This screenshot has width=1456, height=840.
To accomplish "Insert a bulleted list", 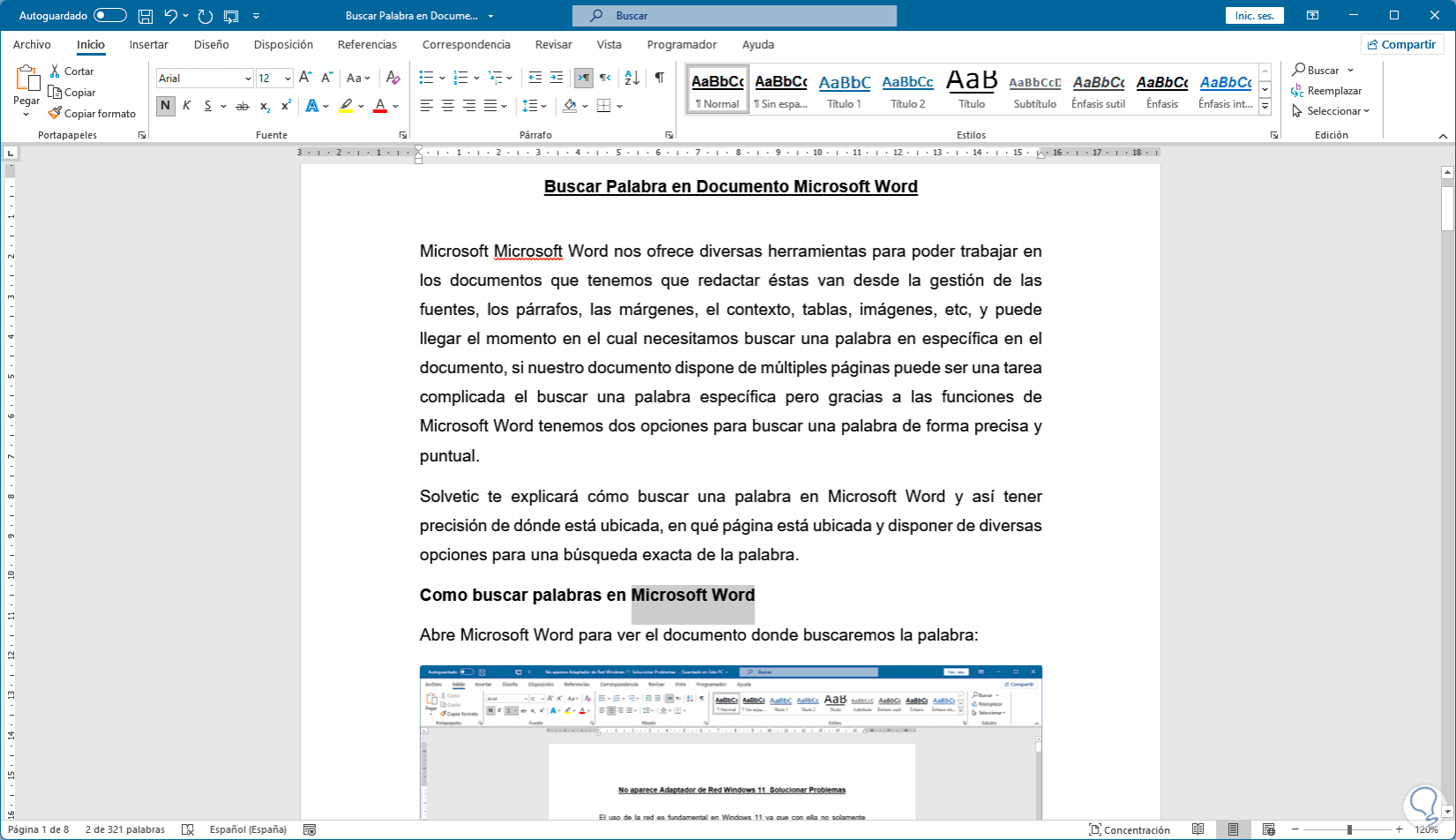I will tap(426, 78).
